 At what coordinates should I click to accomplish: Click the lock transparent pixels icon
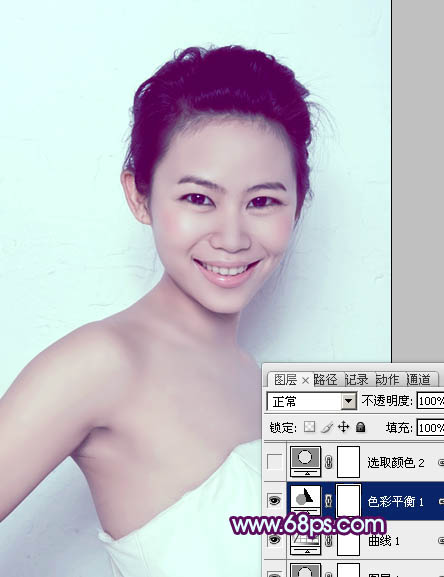(309, 427)
